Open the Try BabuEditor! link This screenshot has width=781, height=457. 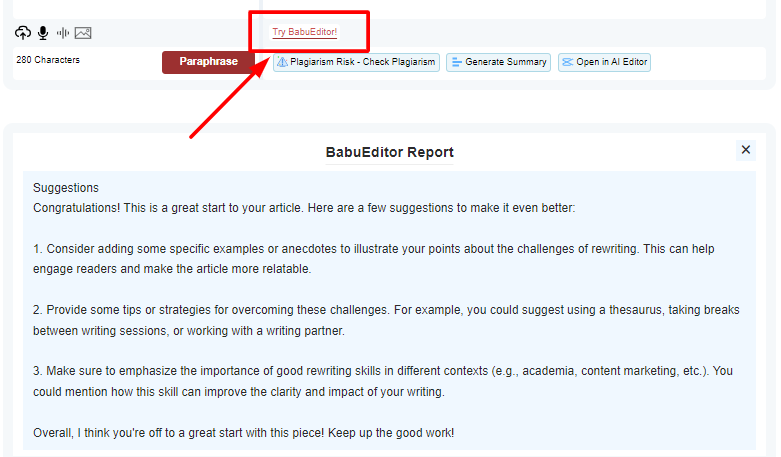(304, 32)
